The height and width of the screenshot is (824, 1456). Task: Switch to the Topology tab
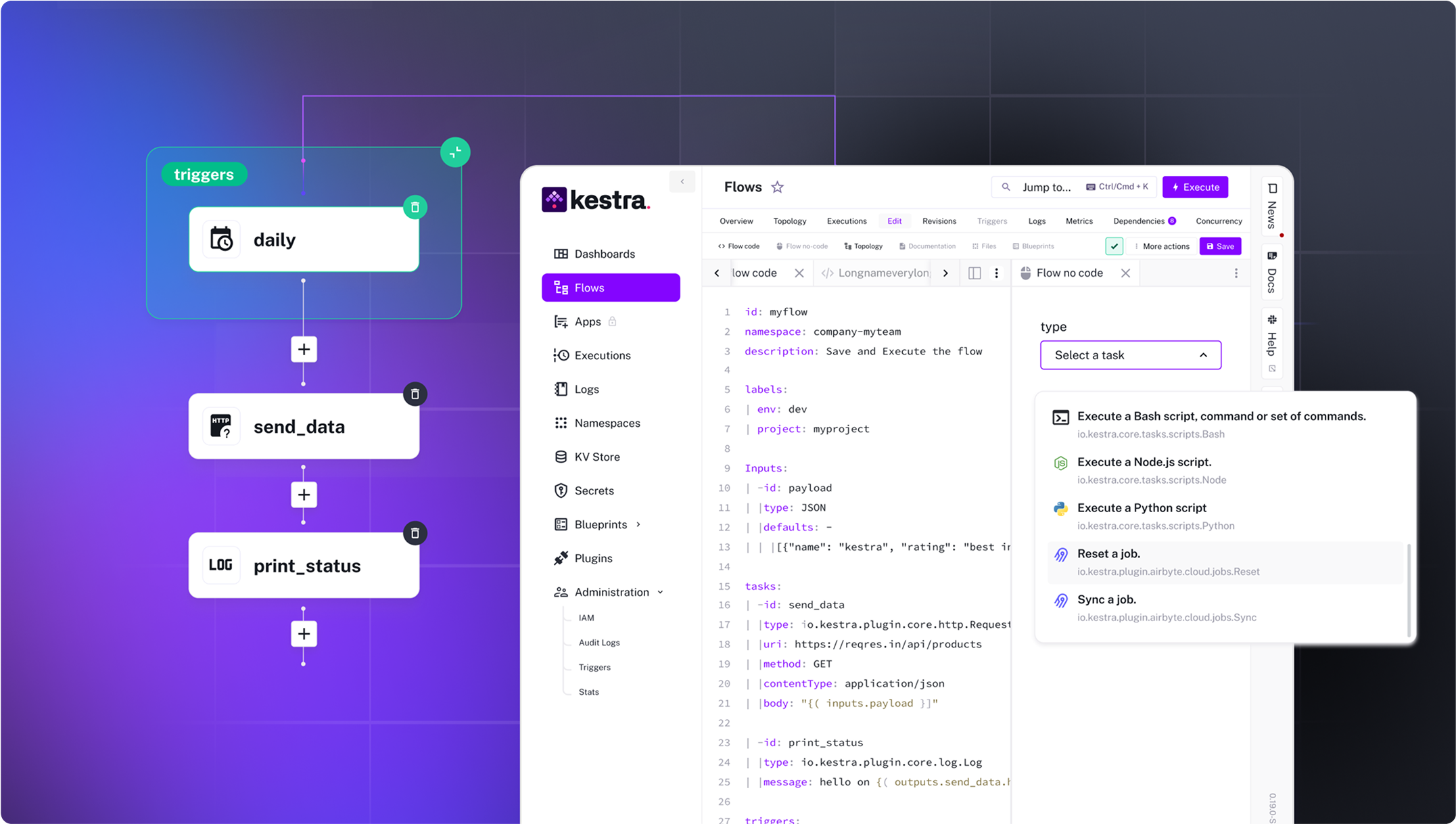(789, 221)
